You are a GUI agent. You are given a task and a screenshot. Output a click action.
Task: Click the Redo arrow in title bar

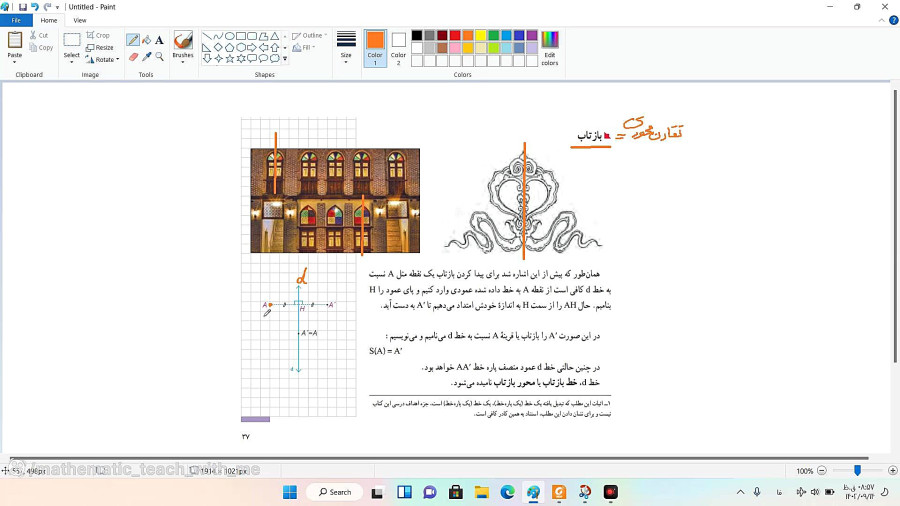(47, 7)
